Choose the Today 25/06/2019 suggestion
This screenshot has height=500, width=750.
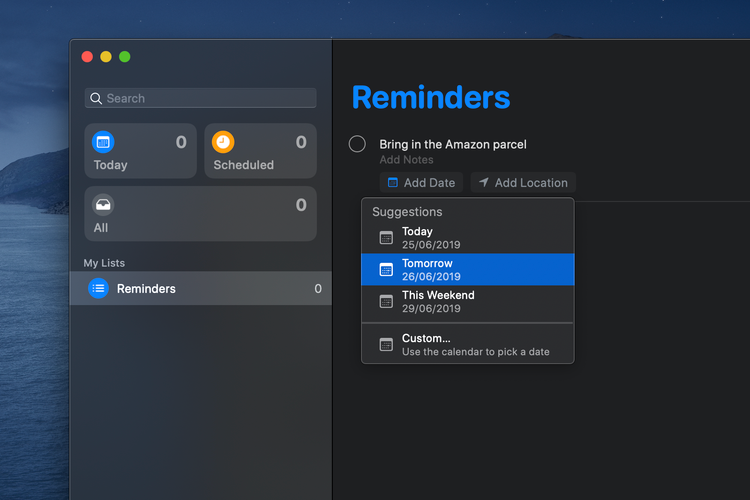[x=468, y=238]
